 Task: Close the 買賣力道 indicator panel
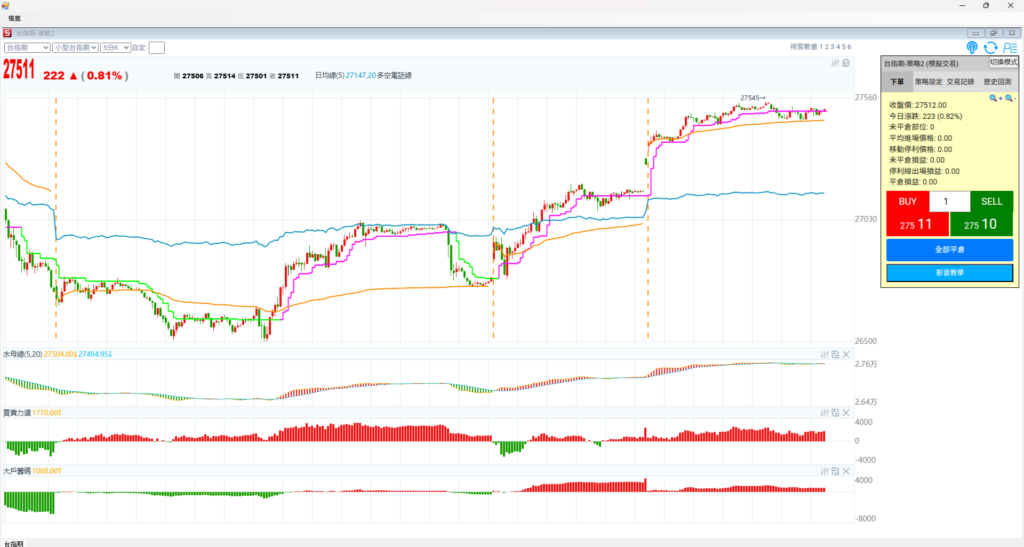846,412
